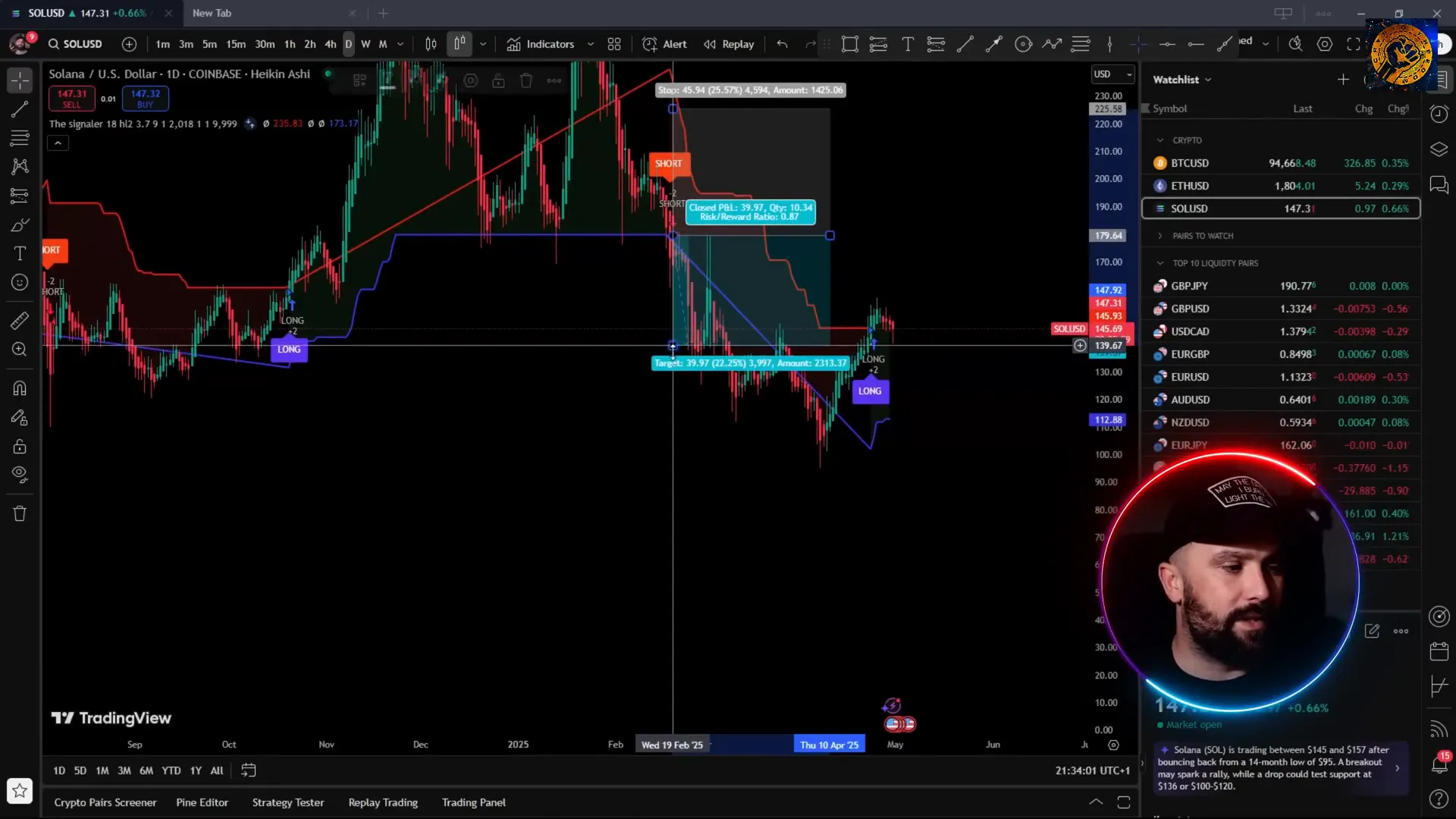Expand the chart type dropdown arrow
Screen dimensions: 1456x819
(x=483, y=44)
